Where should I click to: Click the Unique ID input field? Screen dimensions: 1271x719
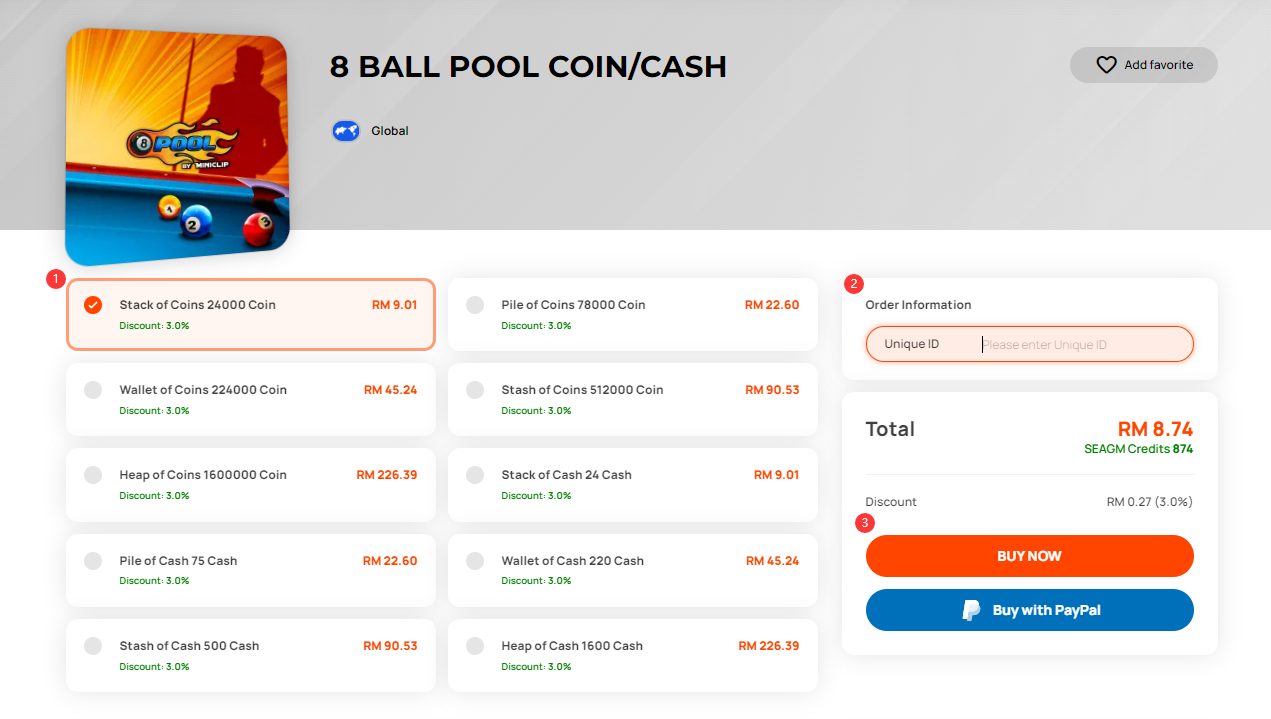pos(1080,345)
